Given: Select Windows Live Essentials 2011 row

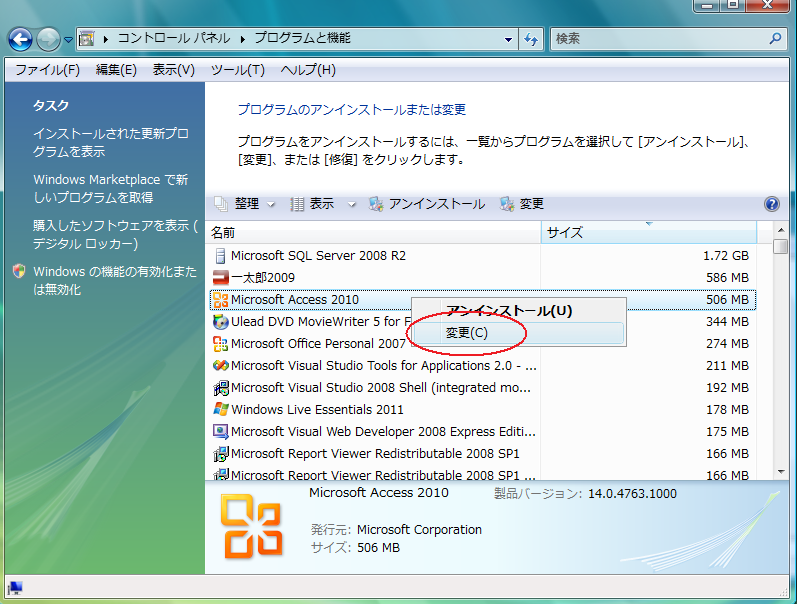Looking at the screenshot, I should [482, 410].
